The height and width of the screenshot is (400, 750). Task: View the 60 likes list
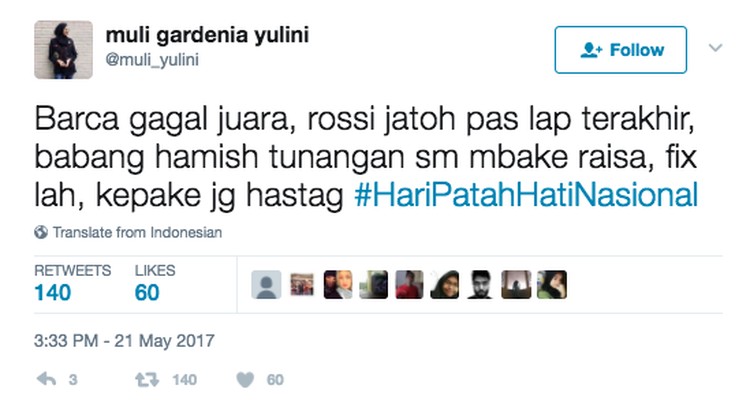pos(155,285)
